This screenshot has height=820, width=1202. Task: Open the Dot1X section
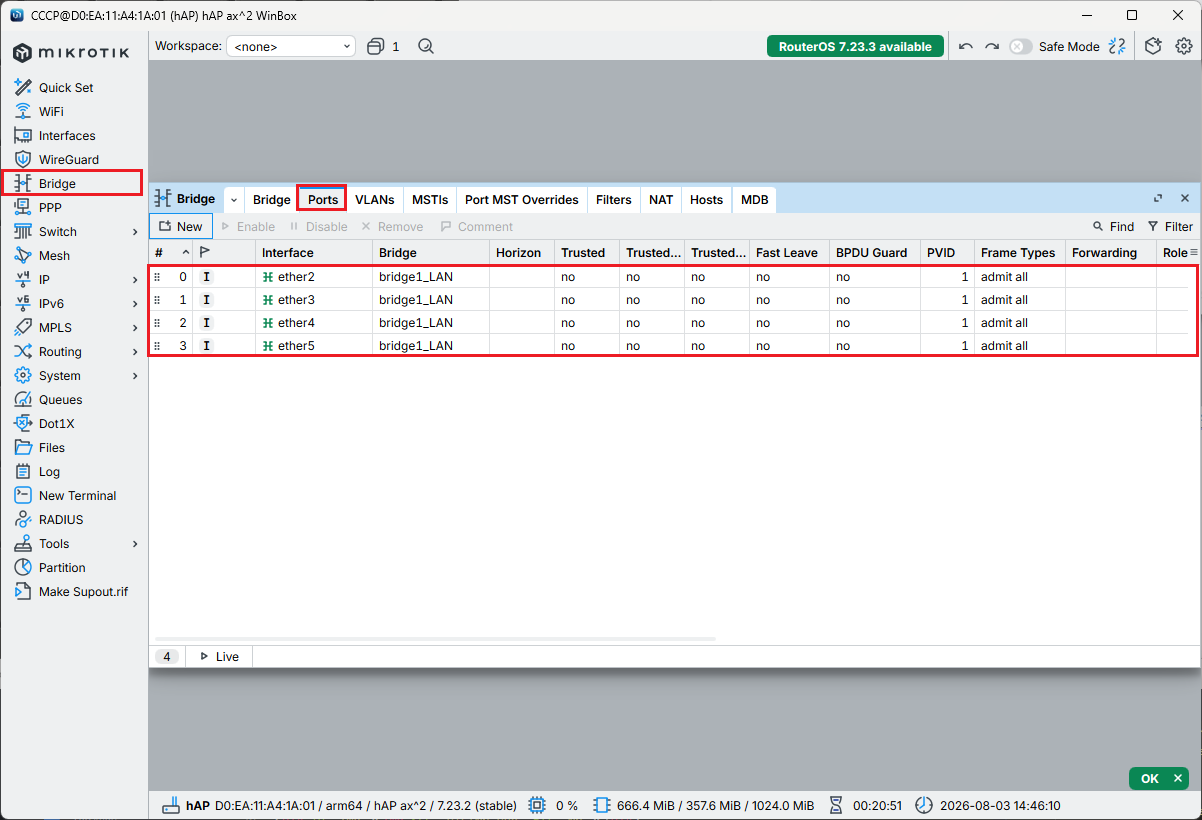click(56, 424)
